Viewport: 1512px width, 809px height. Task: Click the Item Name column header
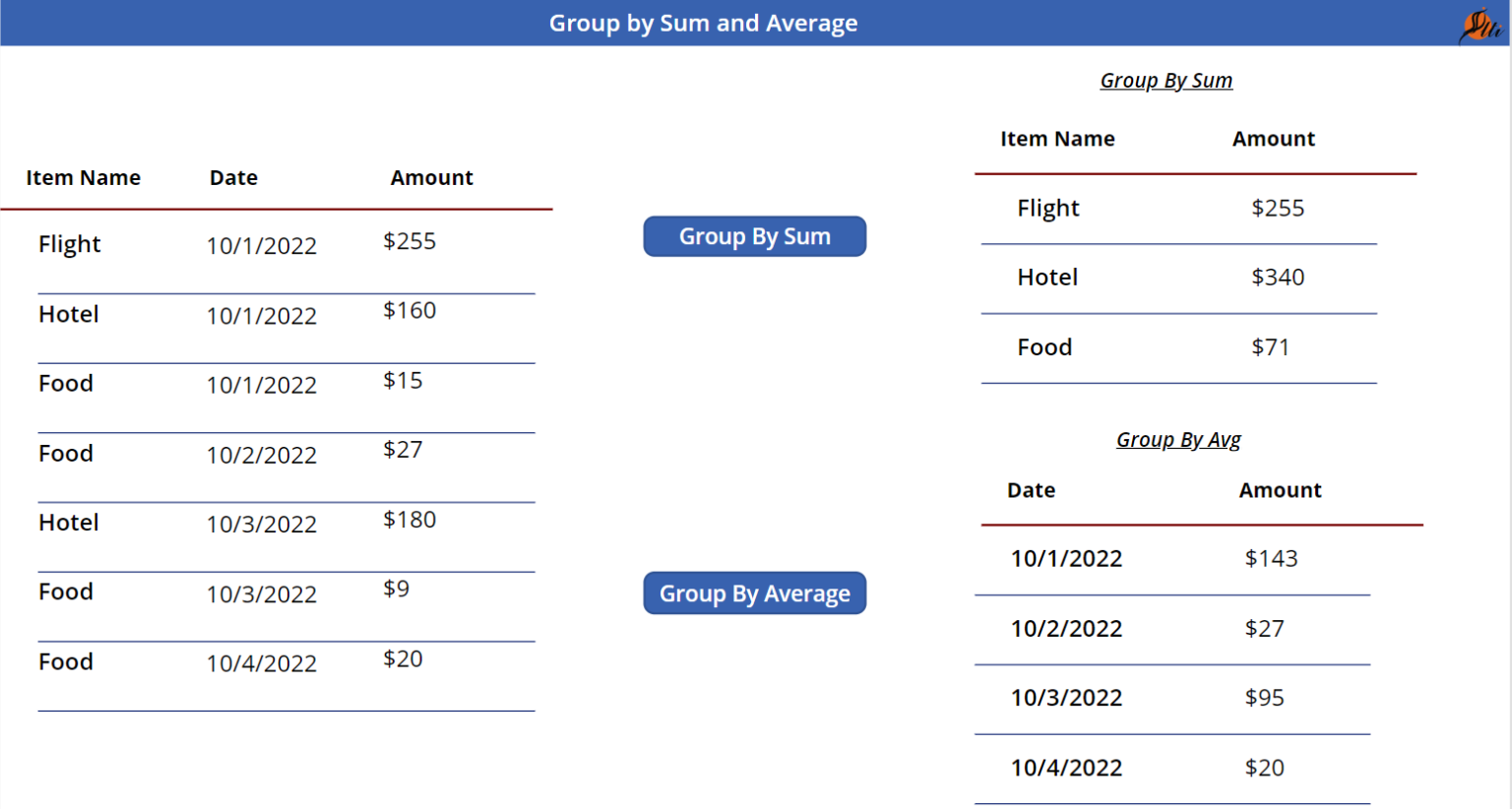click(x=83, y=177)
